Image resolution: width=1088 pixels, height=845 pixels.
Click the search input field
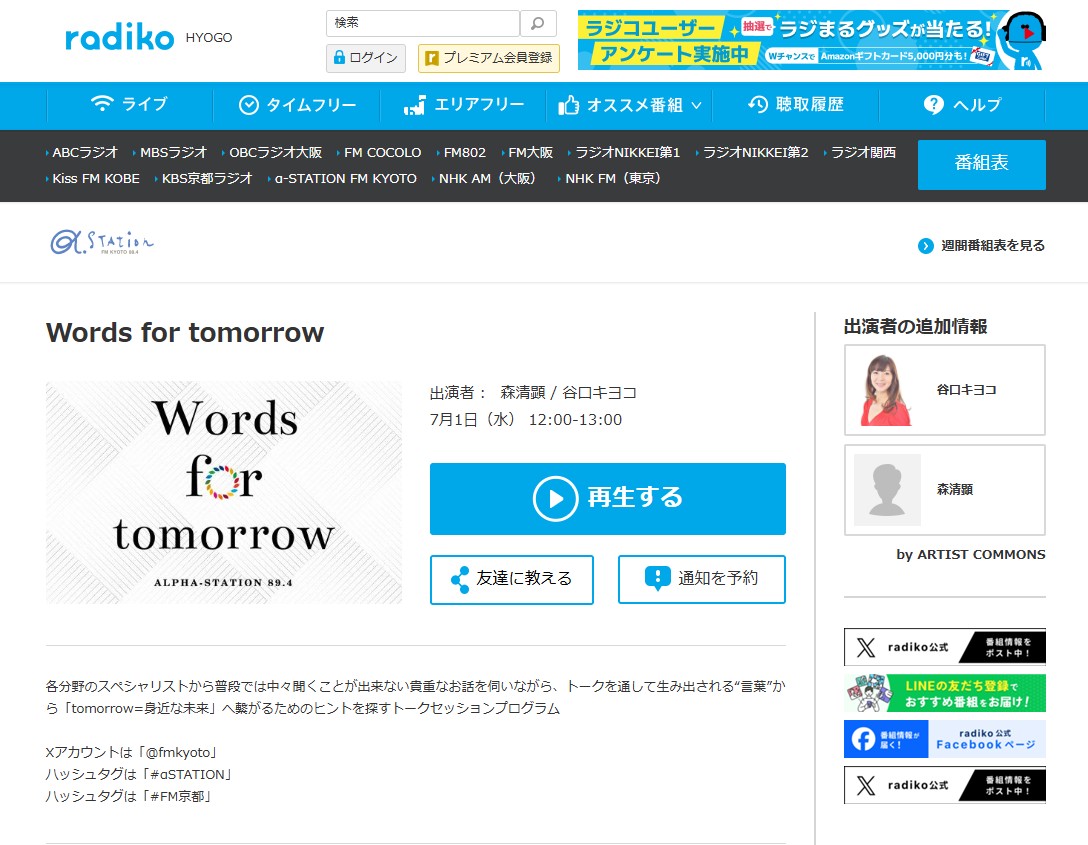[423, 24]
